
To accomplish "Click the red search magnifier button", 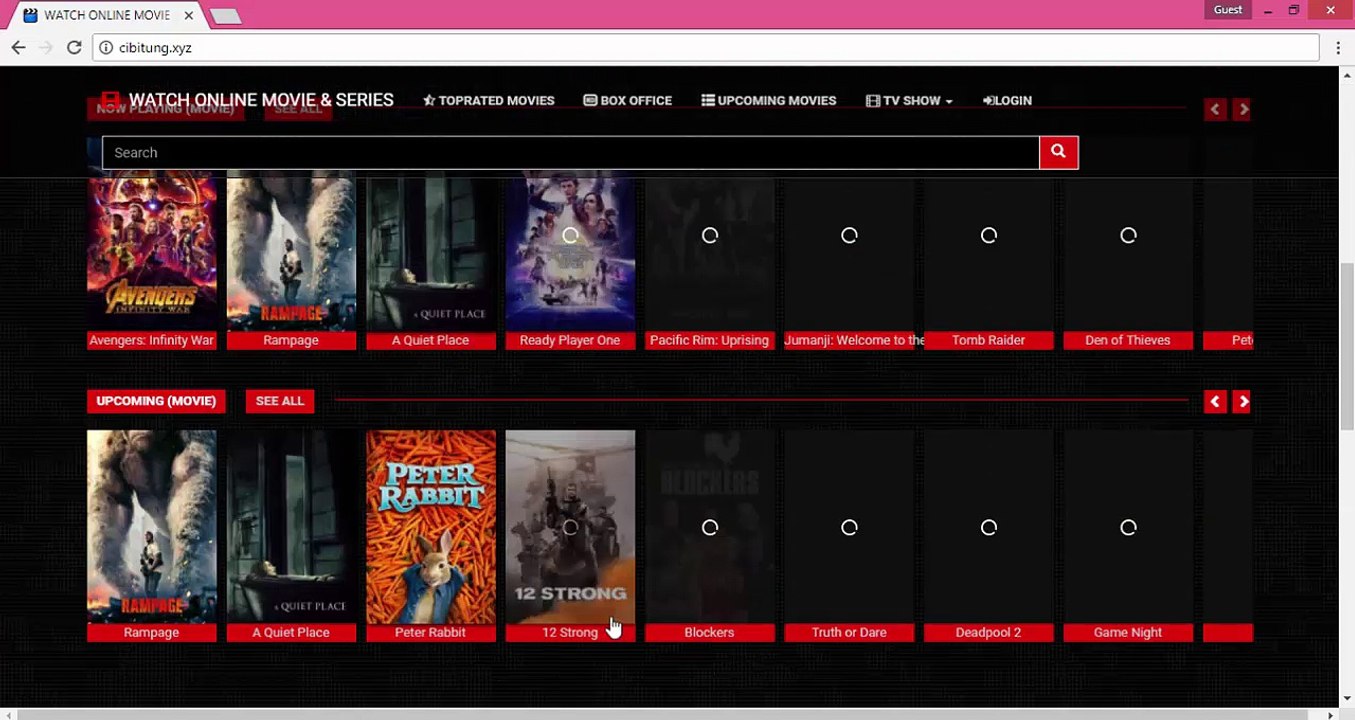I will [1058, 152].
